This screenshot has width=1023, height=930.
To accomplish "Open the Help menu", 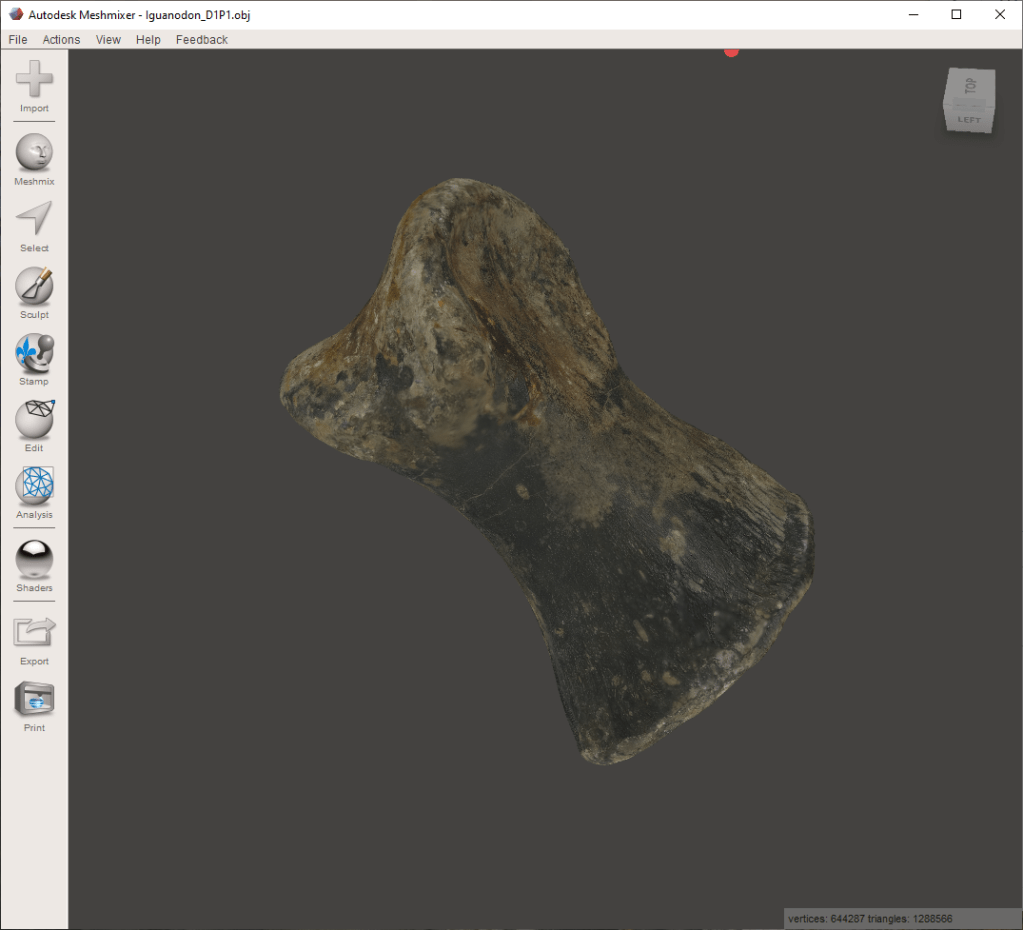I will coord(148,40).
